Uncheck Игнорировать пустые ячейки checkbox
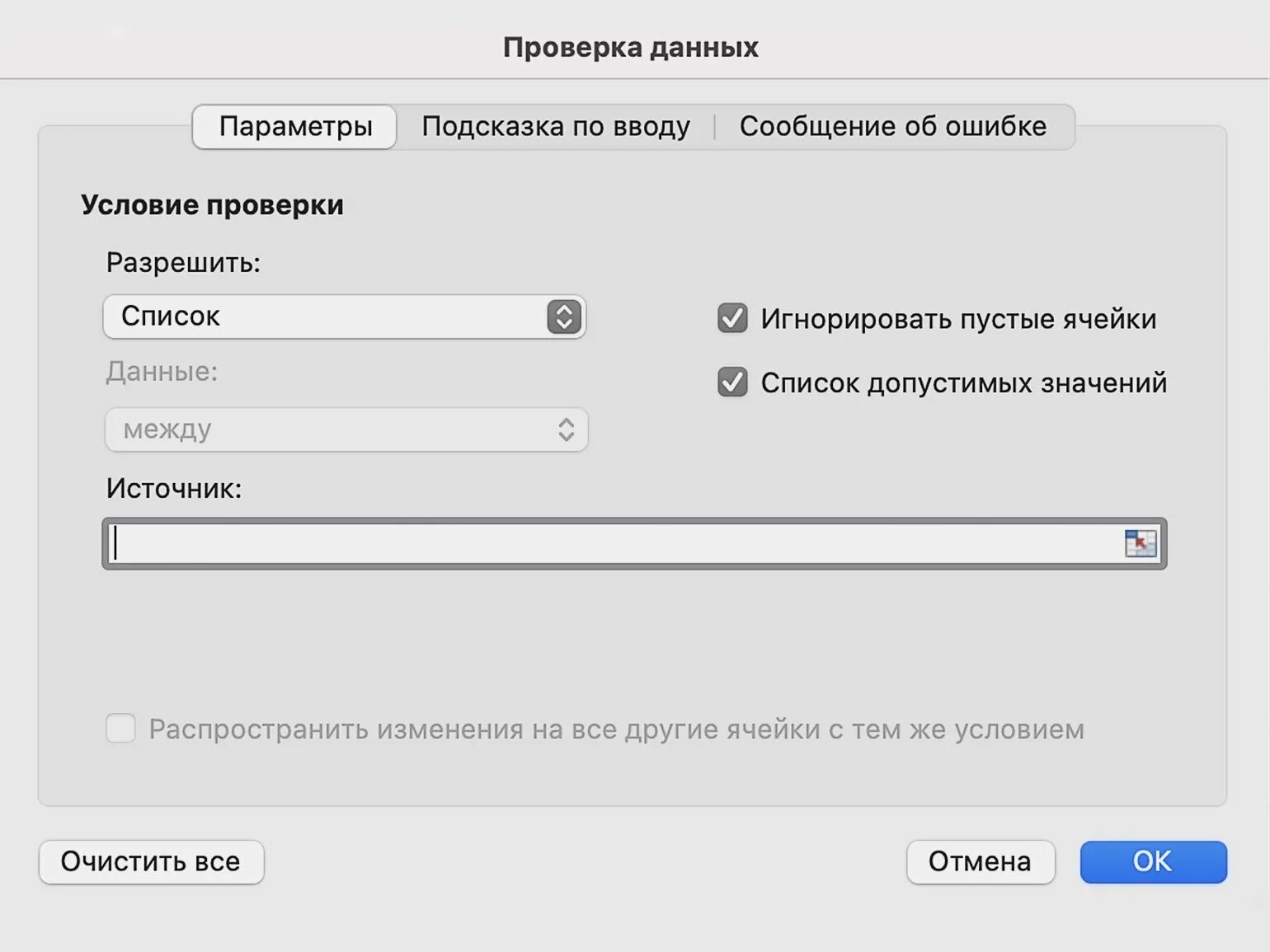This screenshot has width=1270, height=952. (x=732, y=318)
